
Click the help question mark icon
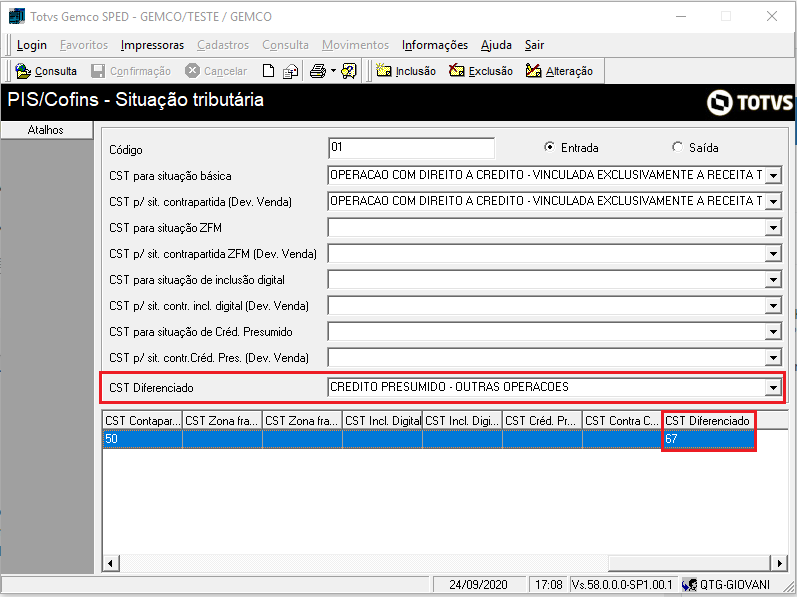click(349, 71)
